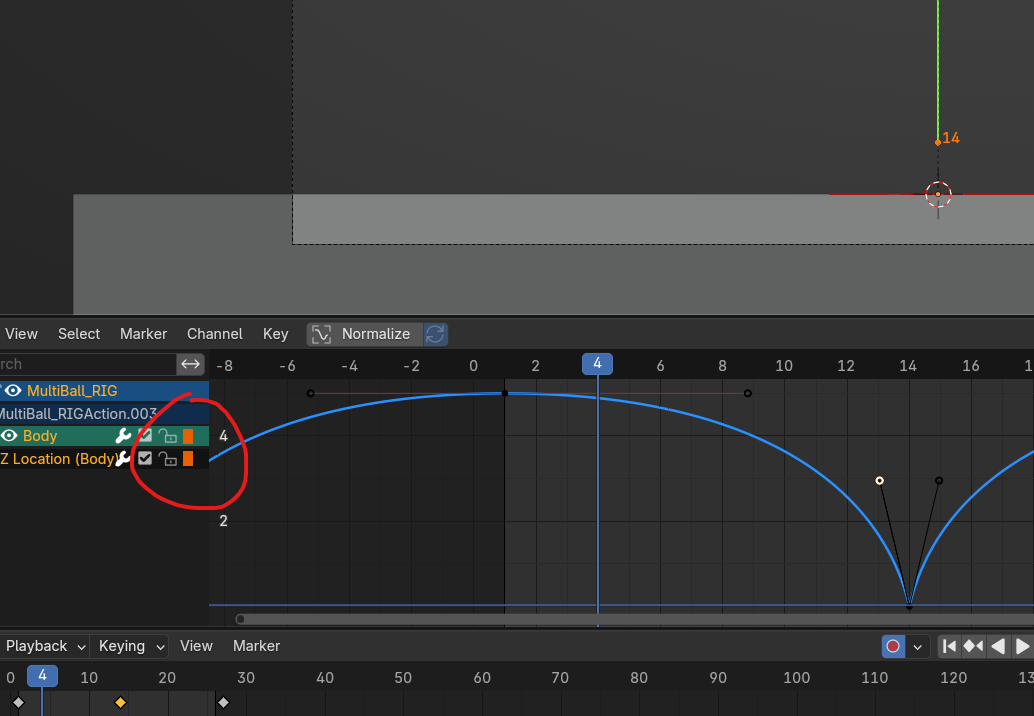Click lock icon on Z Location row
Viewport: 1034px width, 716px height.
[x=167, y=459]
